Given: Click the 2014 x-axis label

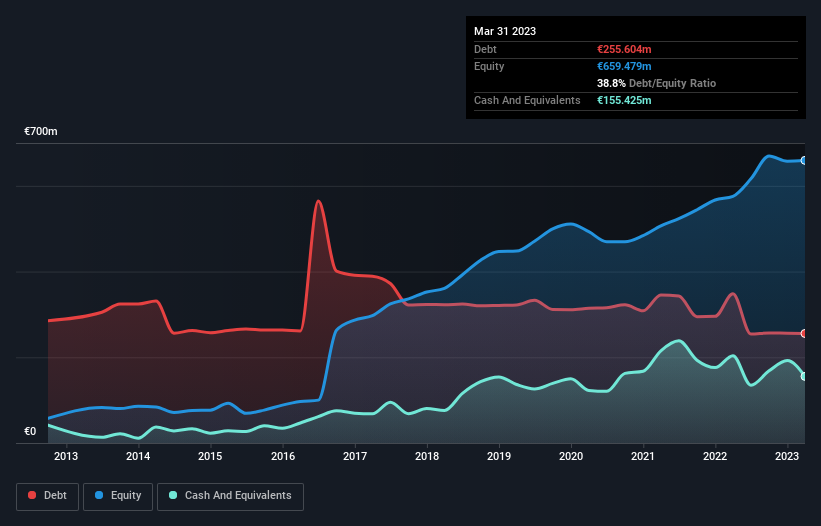Looking at the screenshot, I should pyautogui.click(x=138, y=456).
